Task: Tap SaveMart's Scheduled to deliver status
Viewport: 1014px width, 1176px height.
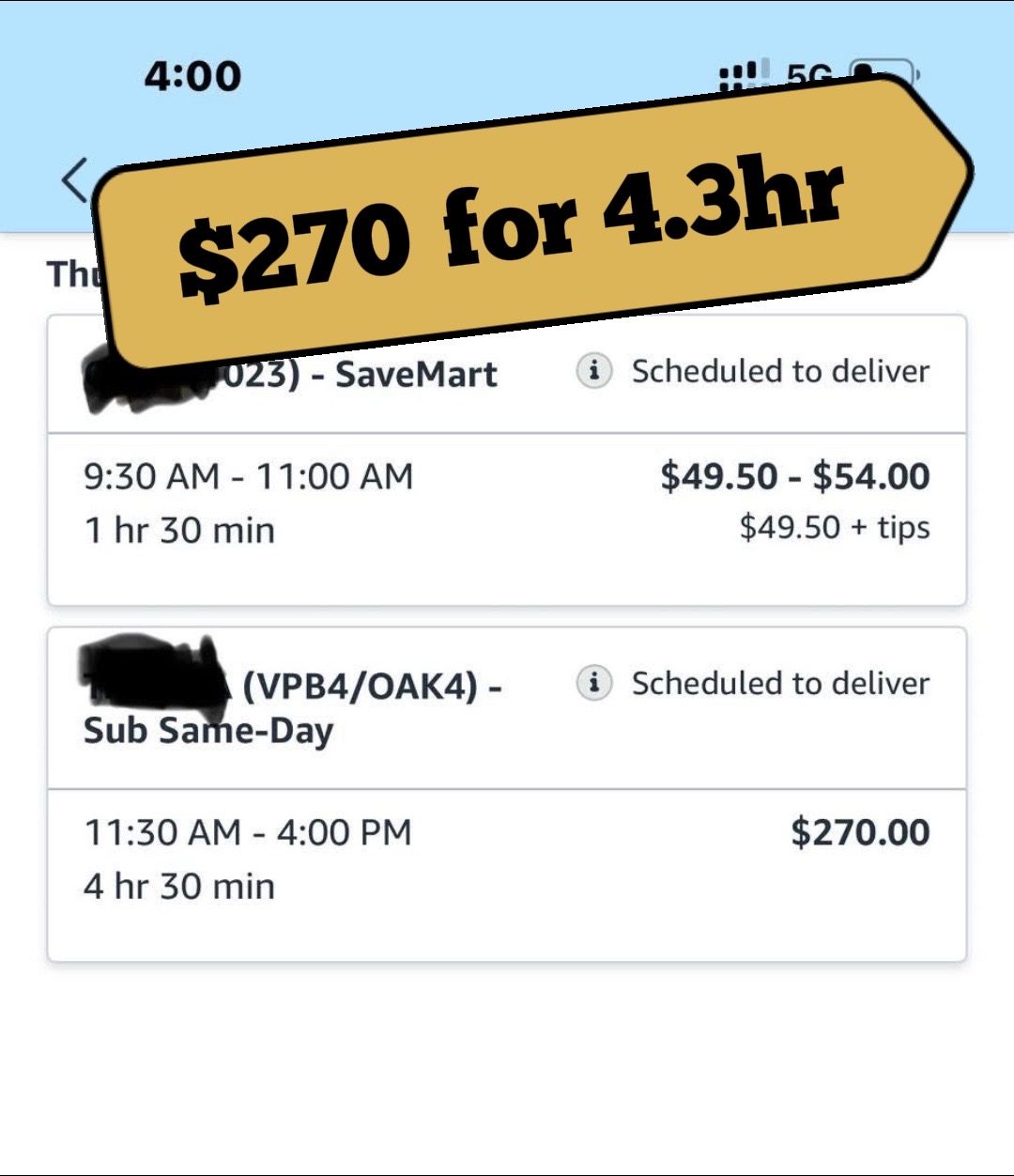Action: (780, 371)
